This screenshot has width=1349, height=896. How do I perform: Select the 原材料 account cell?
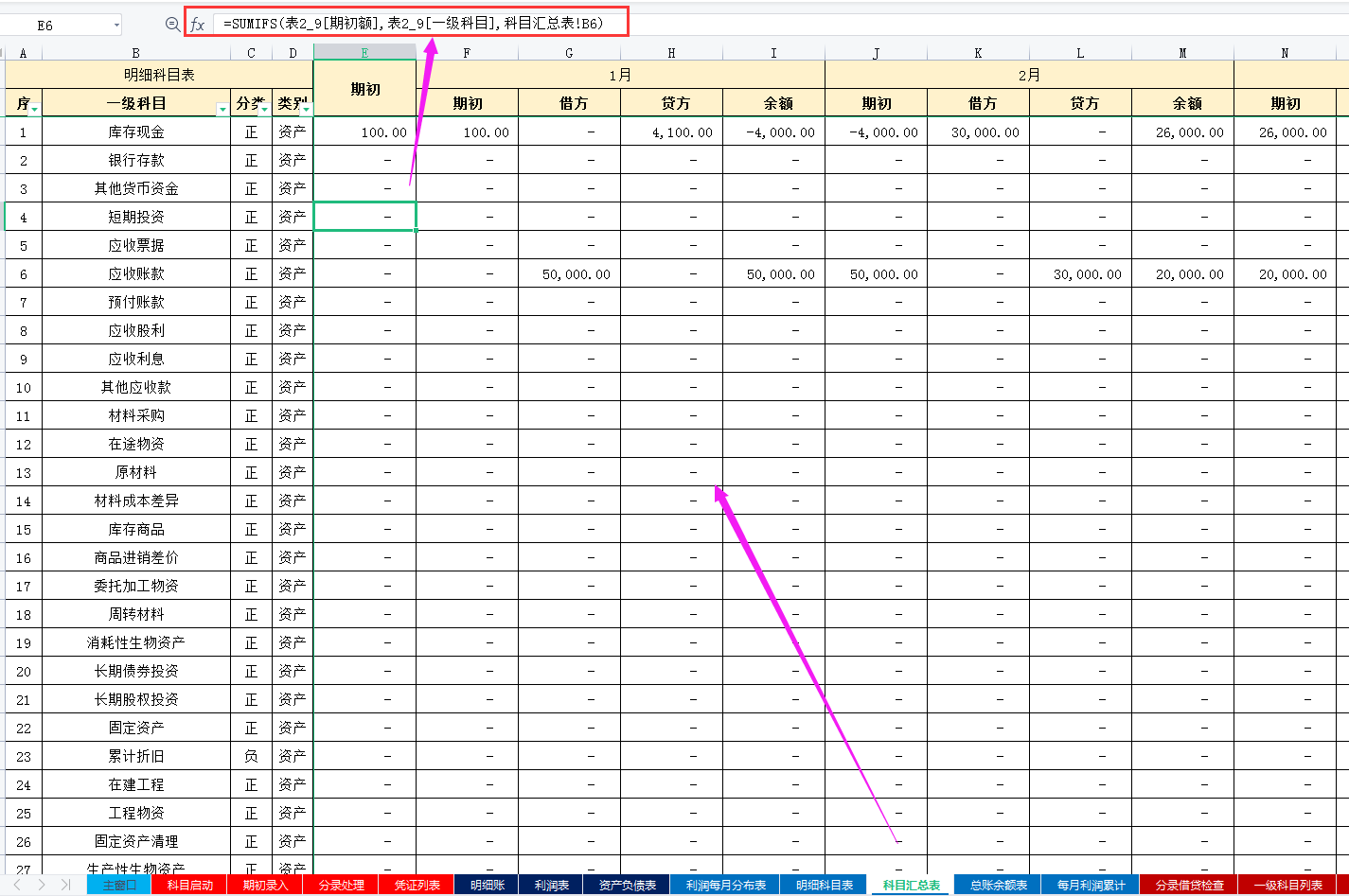click(136, 472)
